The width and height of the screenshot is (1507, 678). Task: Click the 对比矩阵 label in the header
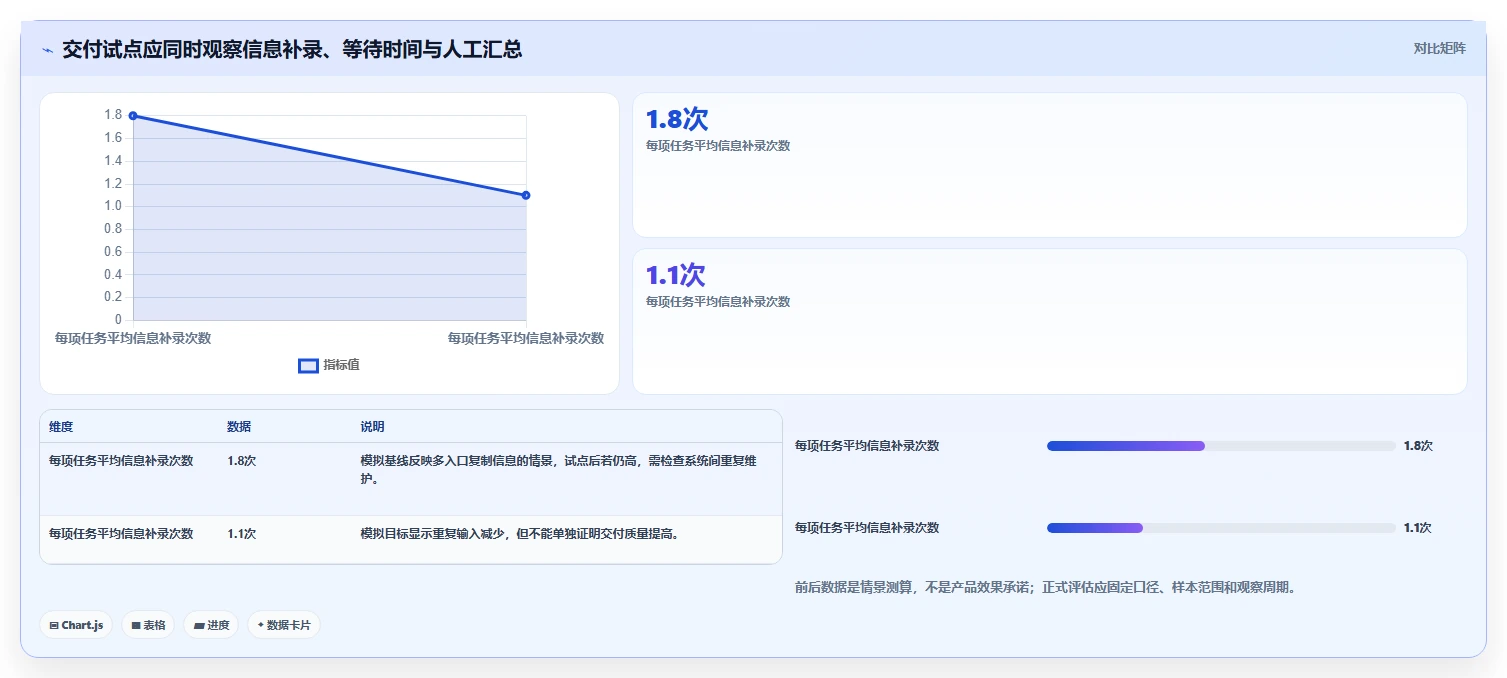pyautogui.click(x=1439, y=48)
